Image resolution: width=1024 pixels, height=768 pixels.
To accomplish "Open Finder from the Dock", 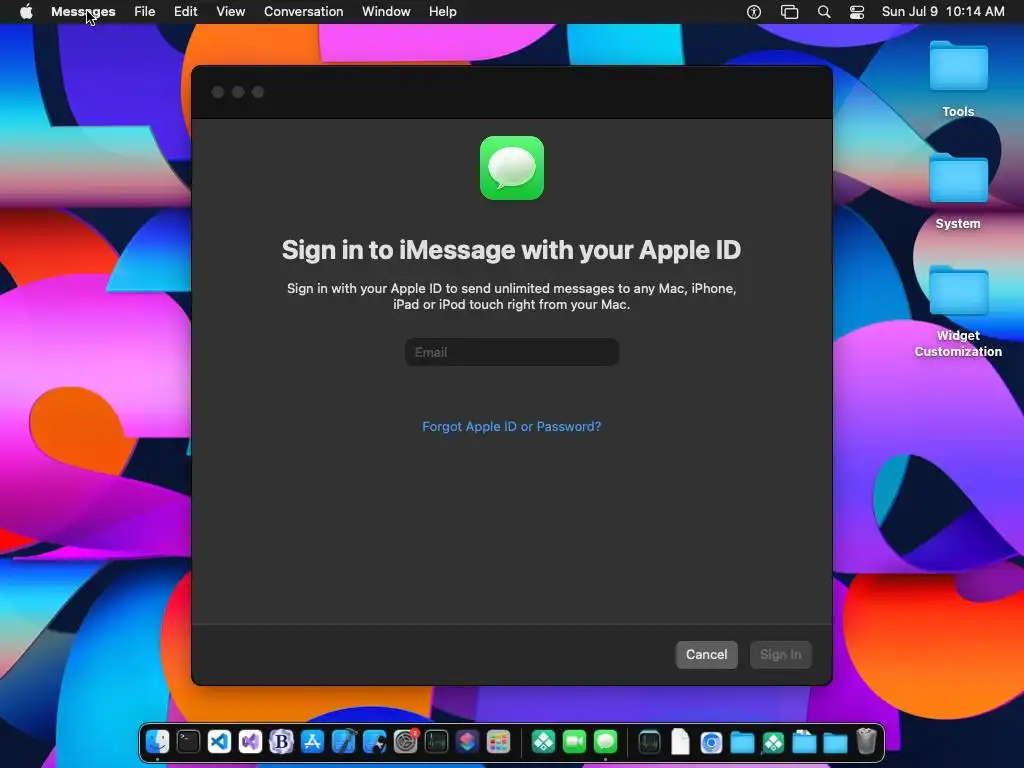I will point(157,742).
